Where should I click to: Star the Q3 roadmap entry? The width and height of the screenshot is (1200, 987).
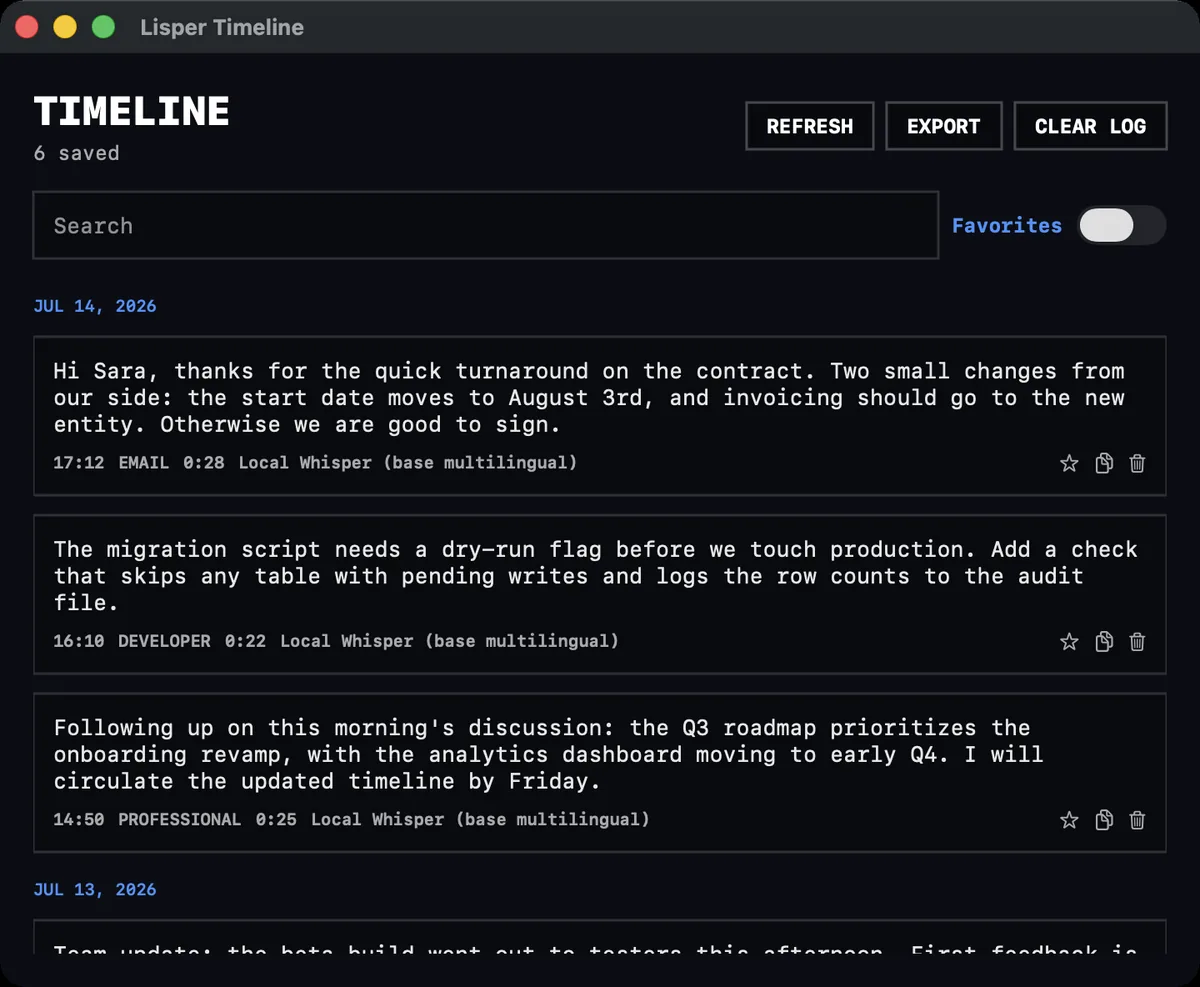click(1069, 820)
